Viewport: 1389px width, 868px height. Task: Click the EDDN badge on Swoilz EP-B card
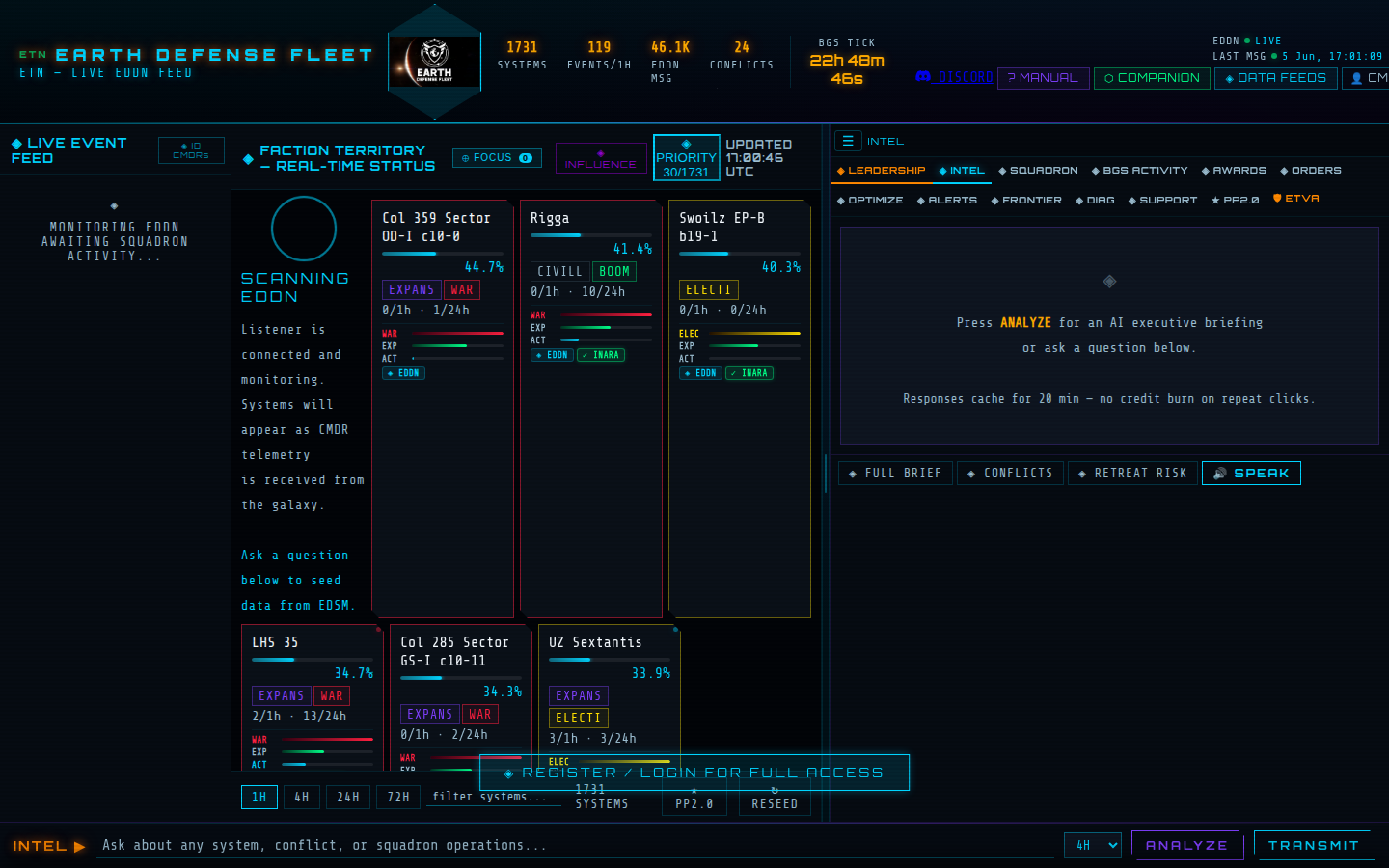701,373
